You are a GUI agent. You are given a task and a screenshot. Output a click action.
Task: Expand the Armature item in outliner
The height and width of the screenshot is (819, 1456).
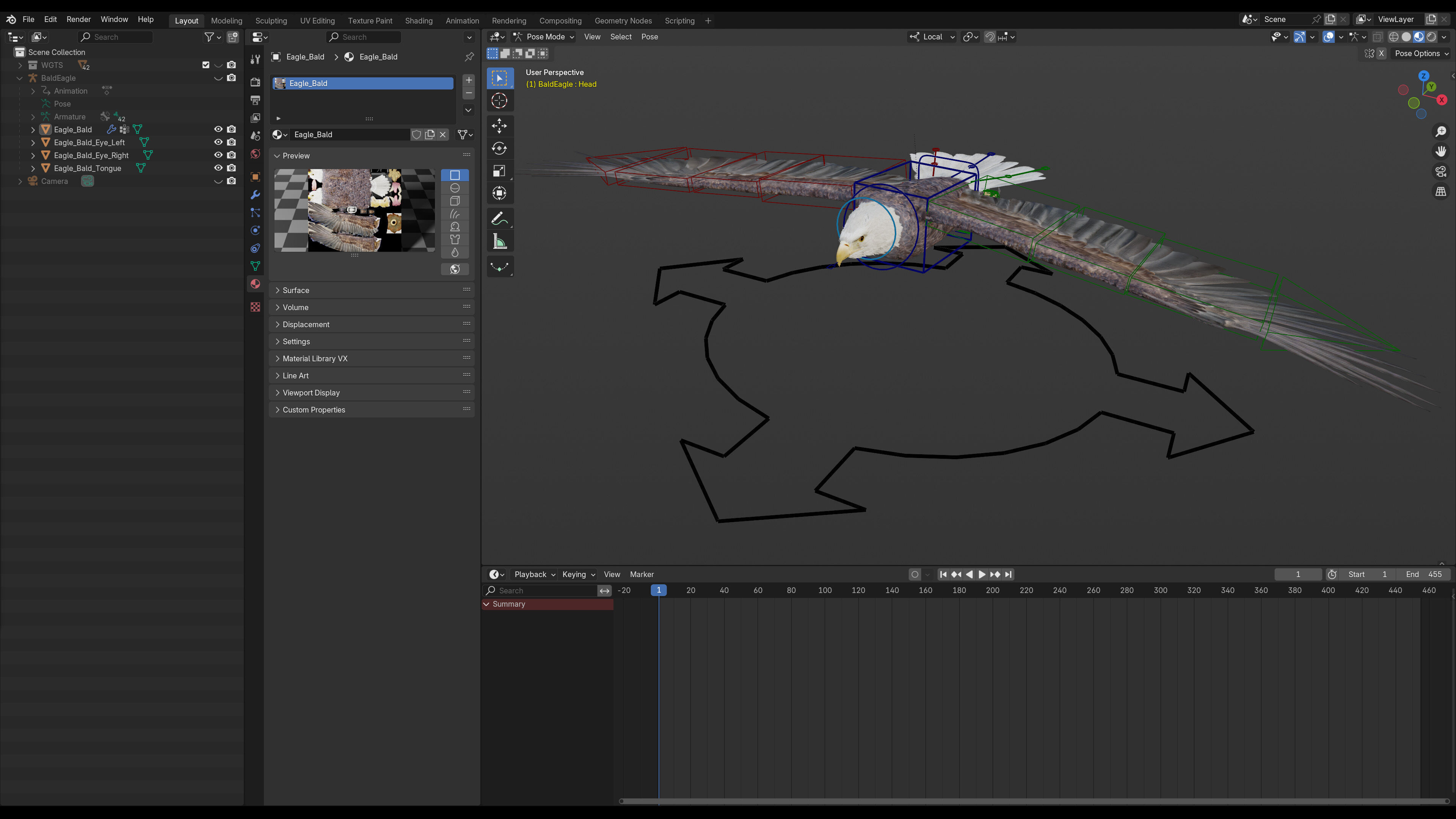pos(33,117)
